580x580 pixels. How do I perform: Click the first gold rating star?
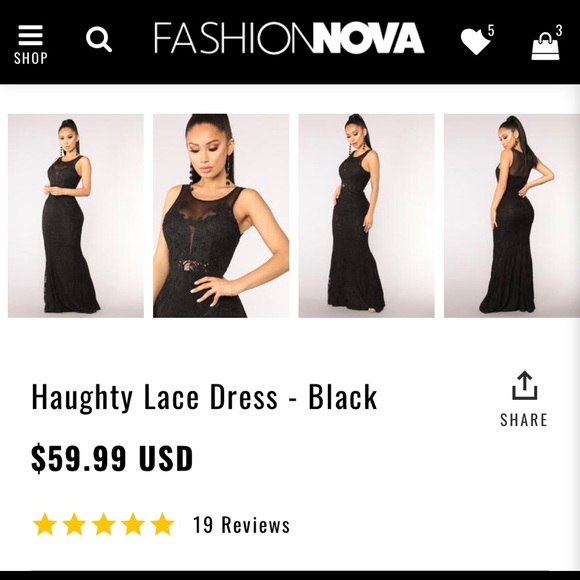[45, 524]
